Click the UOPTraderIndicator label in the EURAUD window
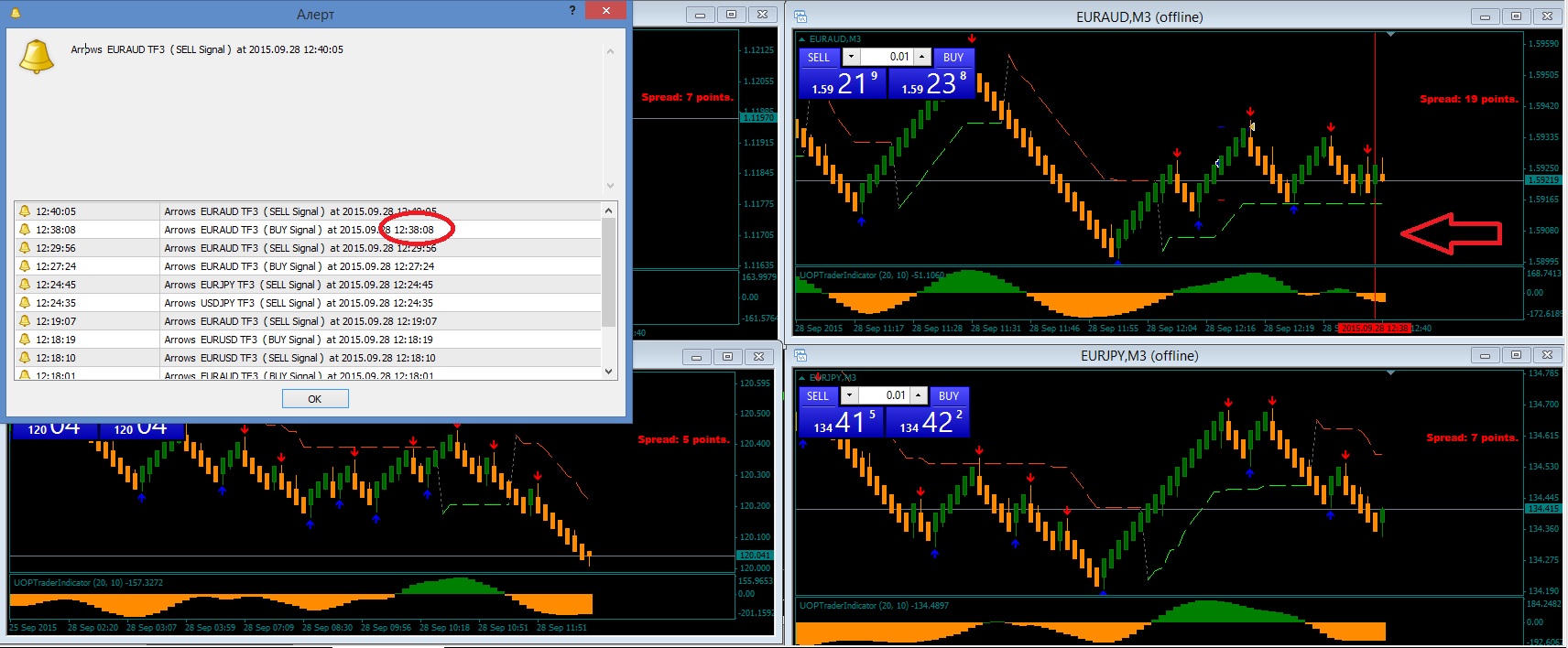 click(x=872, y=275)
